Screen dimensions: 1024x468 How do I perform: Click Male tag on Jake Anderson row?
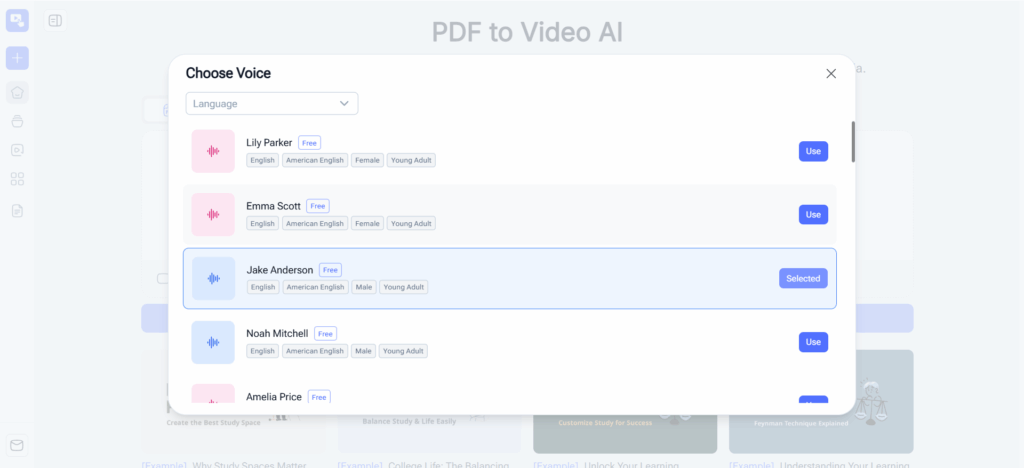click(364, 287)
